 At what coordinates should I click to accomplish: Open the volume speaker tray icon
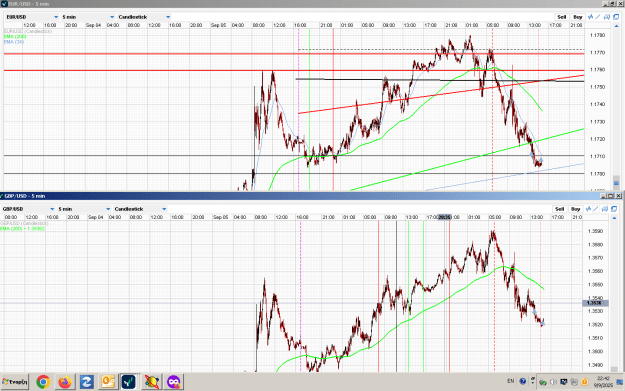[553, 382]
